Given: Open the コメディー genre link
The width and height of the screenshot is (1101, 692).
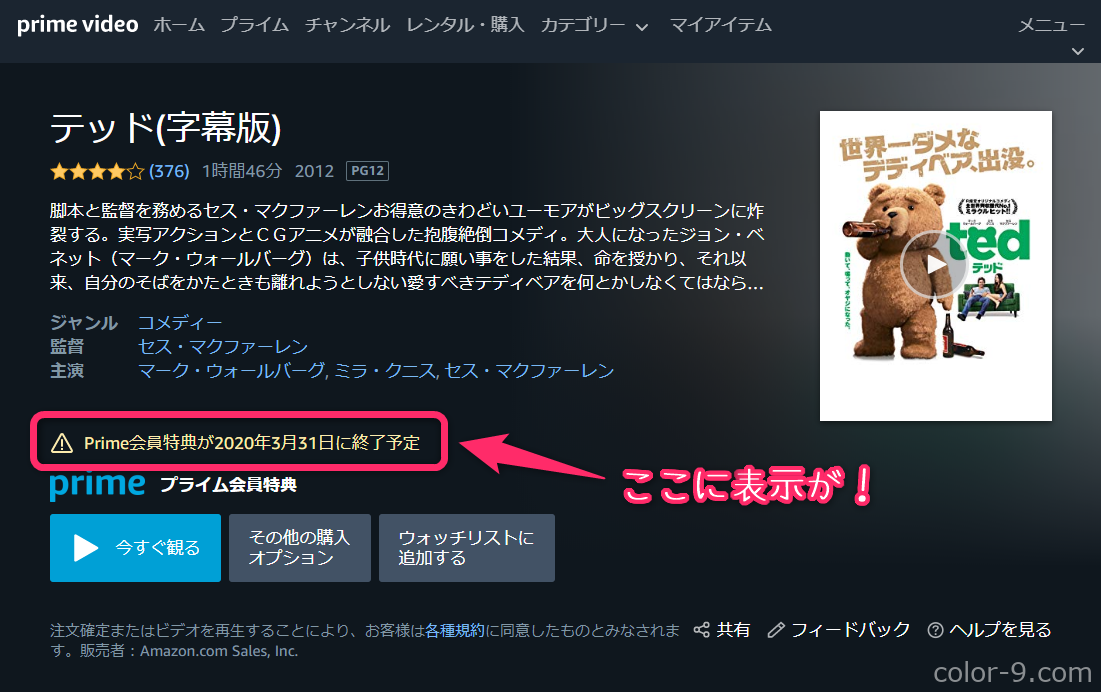Looking at the screenshot, I should click(x=180, y=323).
